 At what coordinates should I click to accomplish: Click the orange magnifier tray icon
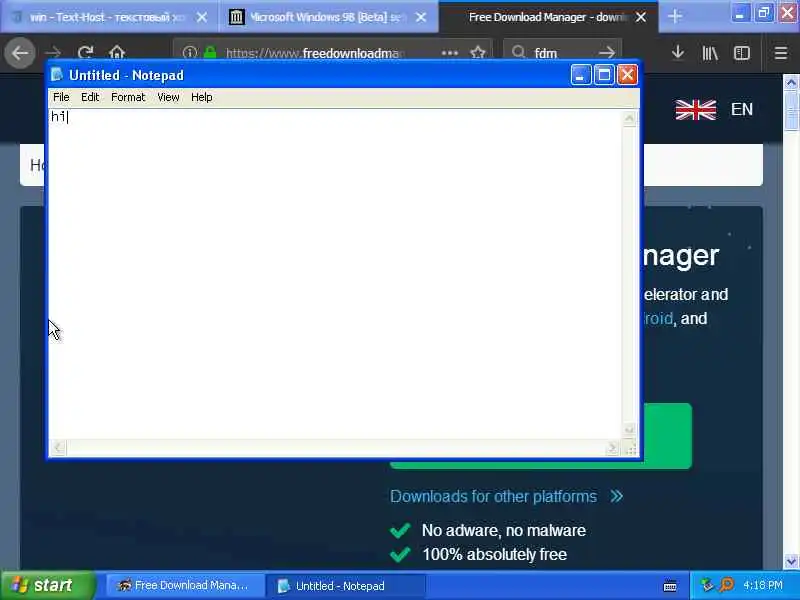point(726,585)
